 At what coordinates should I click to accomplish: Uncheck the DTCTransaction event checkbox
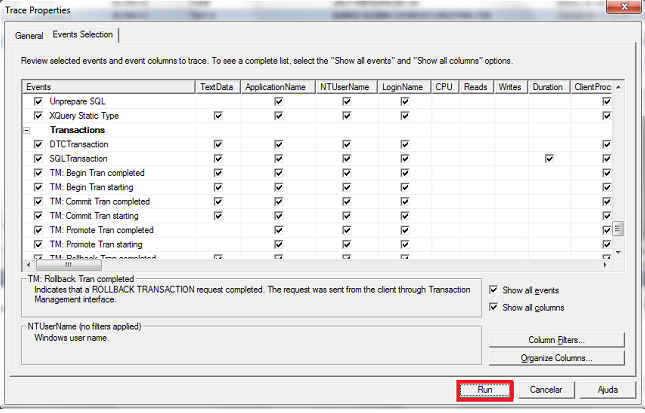[38, 144]
